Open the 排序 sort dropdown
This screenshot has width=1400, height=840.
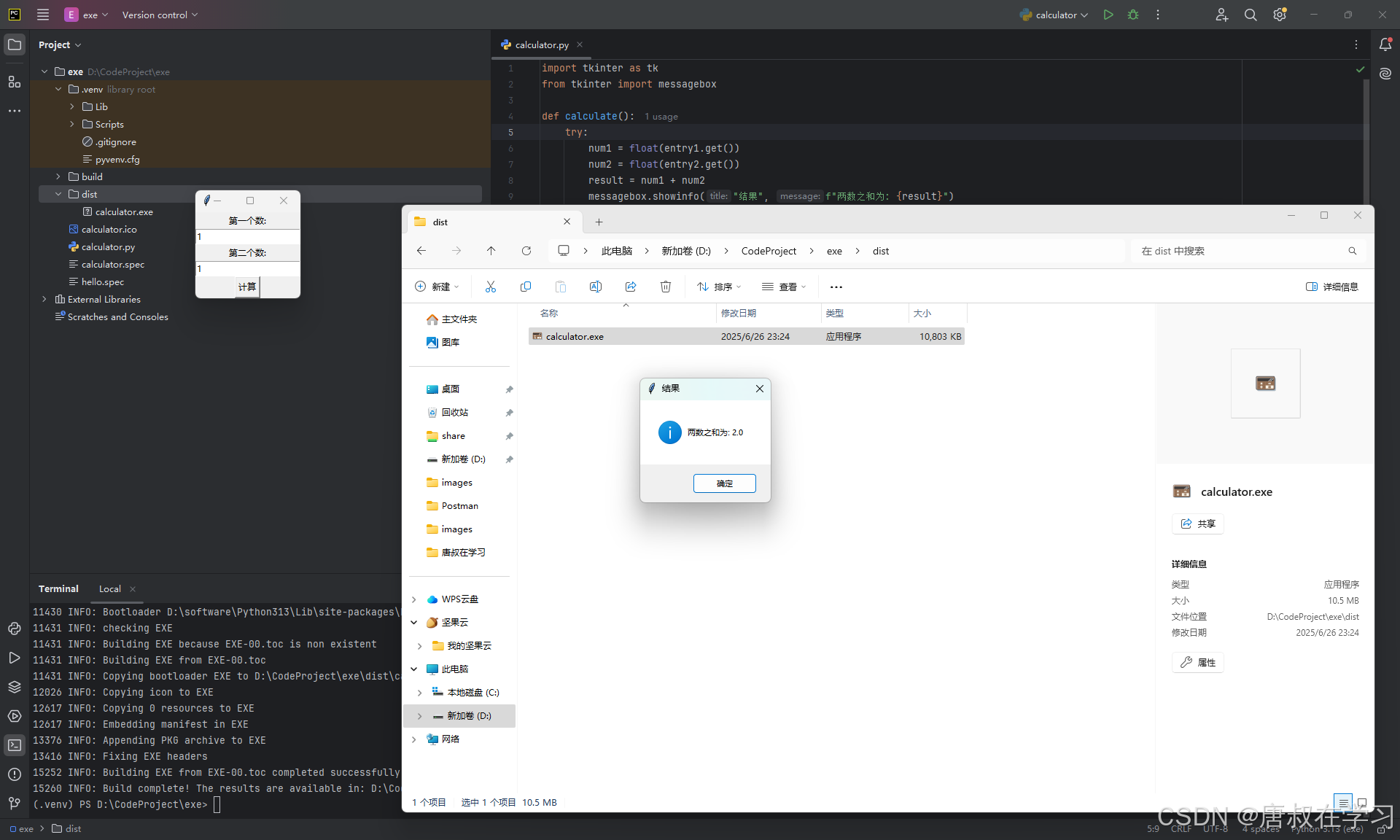click(x=718, y=287)
